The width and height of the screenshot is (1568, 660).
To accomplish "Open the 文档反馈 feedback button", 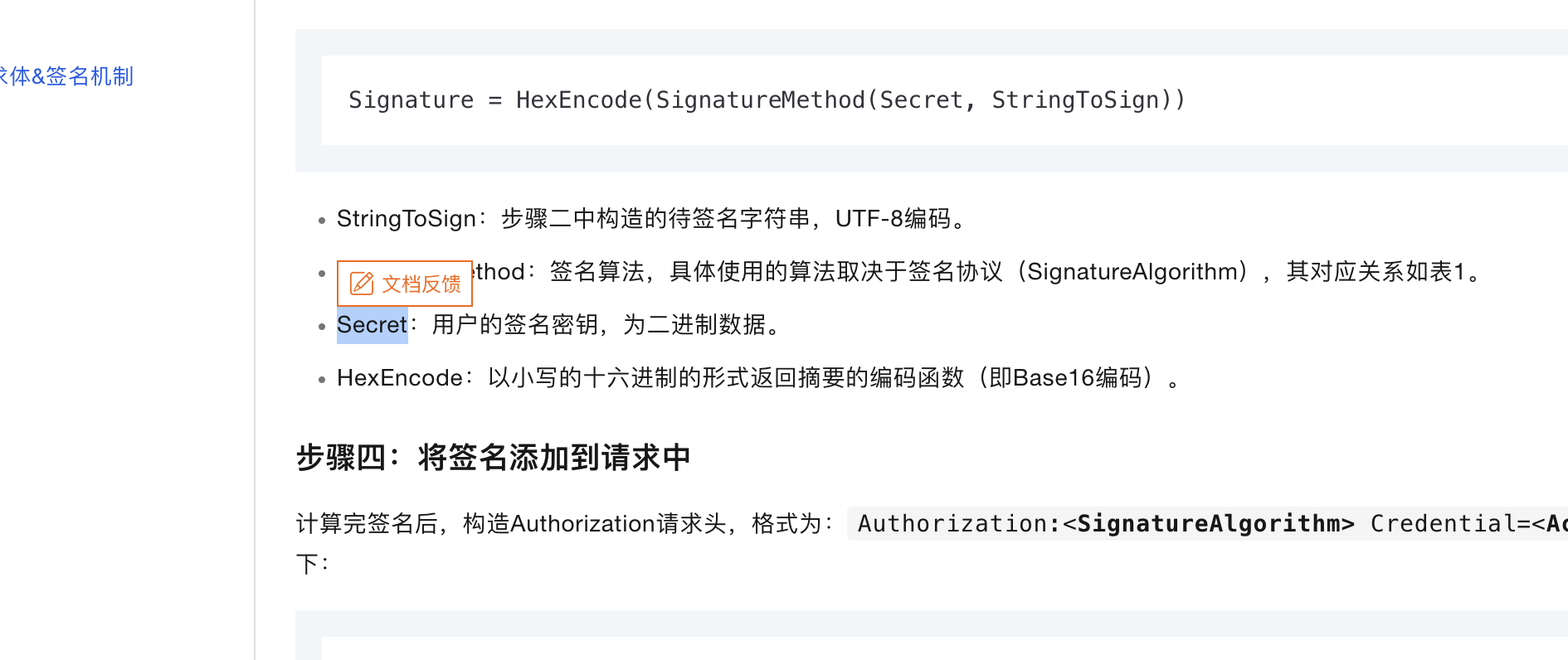I will pos(405,284).
